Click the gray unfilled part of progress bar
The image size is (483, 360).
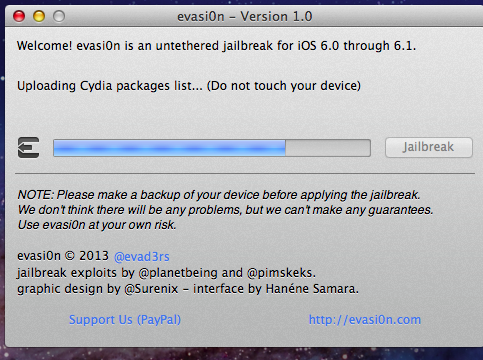pos(328,148)
